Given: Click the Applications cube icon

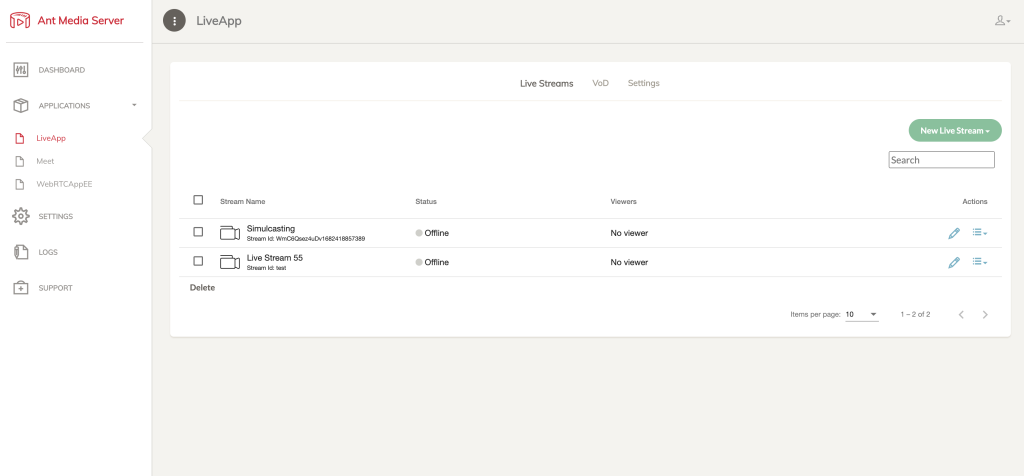Looking at the screenshot, I should pos(21,106).
